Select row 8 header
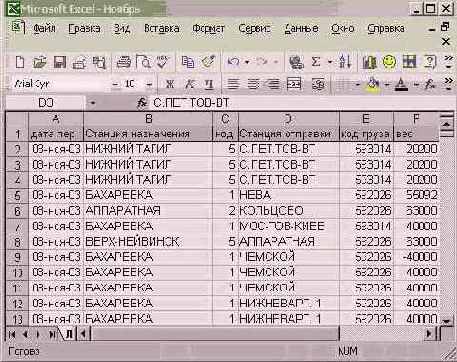 pyautogui.click(x=17, y=242)
